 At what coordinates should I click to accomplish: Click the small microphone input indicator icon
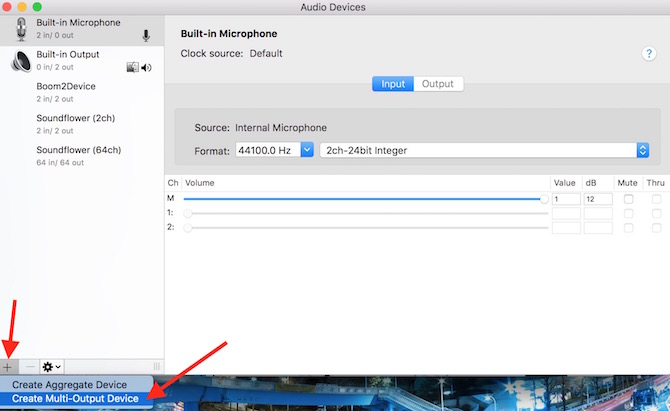pyautogui.click(x=146, y=36)
